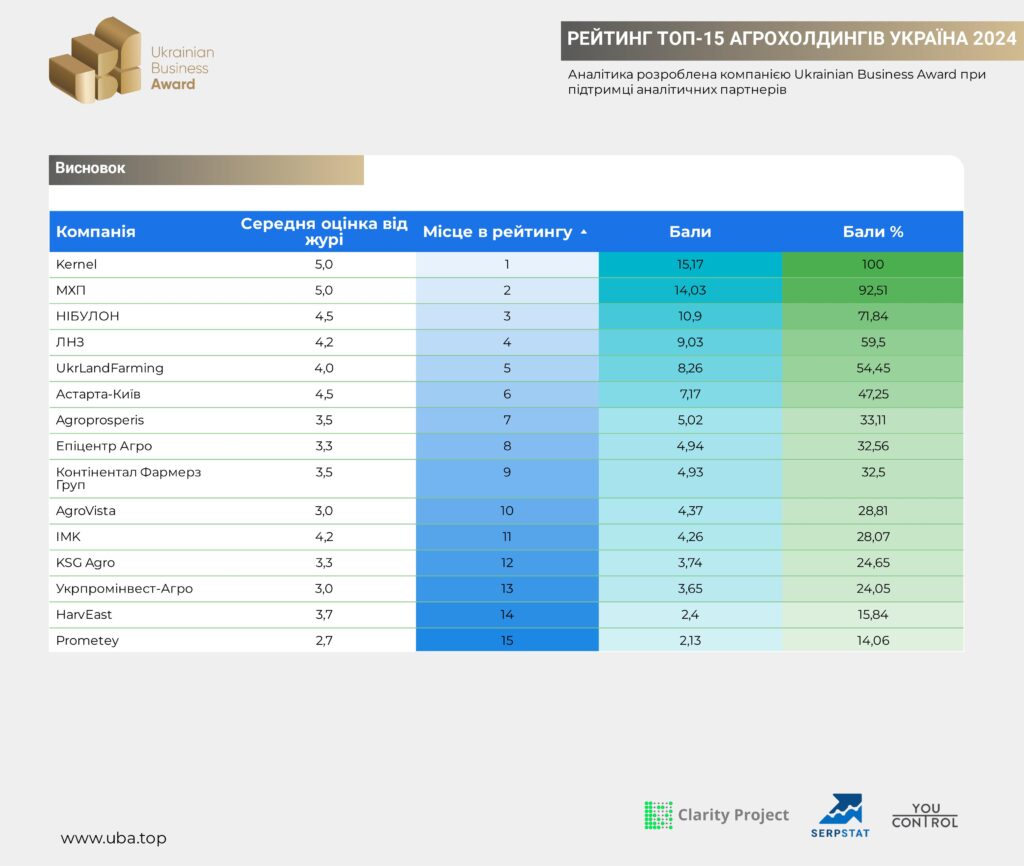The height and width of the screenshot is (866, 1024).
Task: Select the KSG Agro company cell
Action: click(x=141, y=563)
